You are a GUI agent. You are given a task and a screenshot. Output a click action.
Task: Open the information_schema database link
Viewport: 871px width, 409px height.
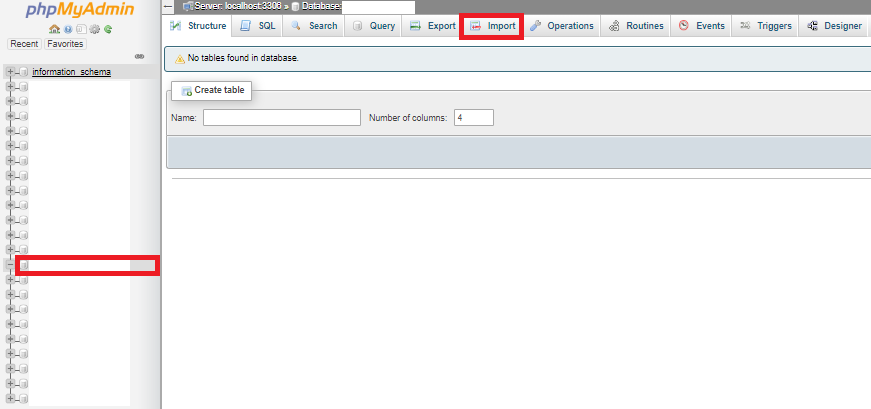tap(71, 72)
